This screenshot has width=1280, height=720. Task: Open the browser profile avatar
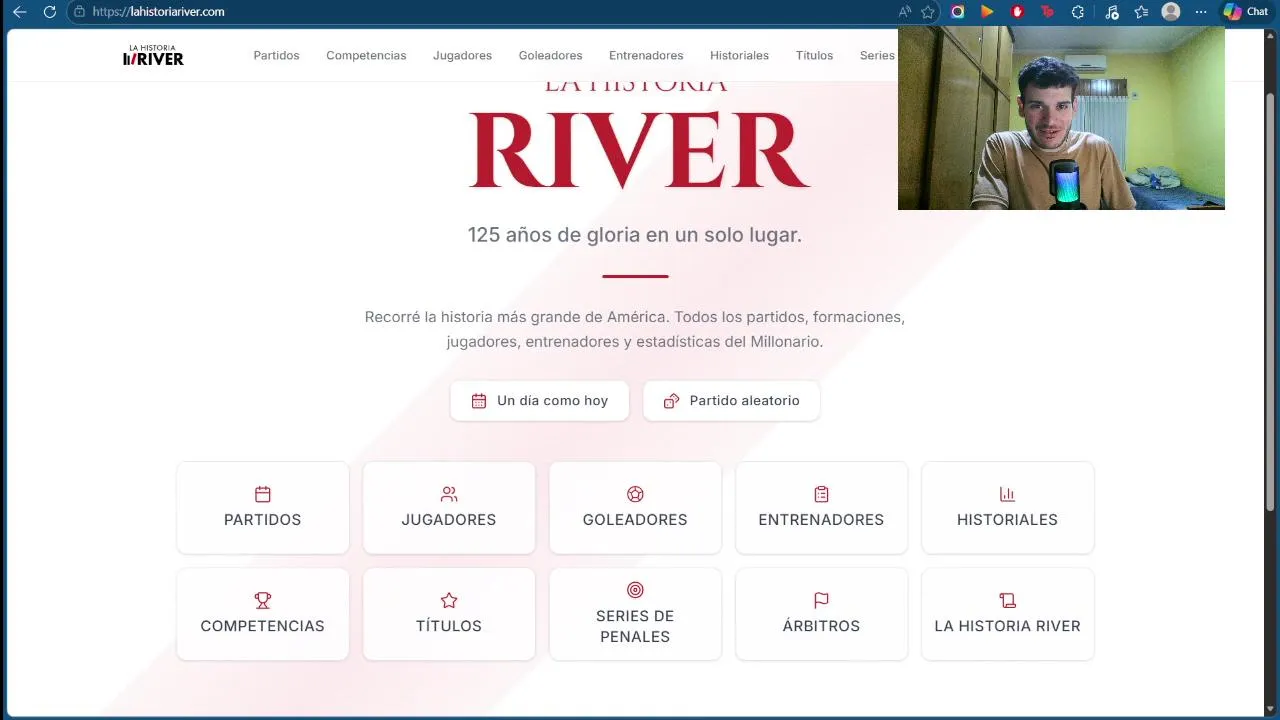click(x=1171, y=12)
